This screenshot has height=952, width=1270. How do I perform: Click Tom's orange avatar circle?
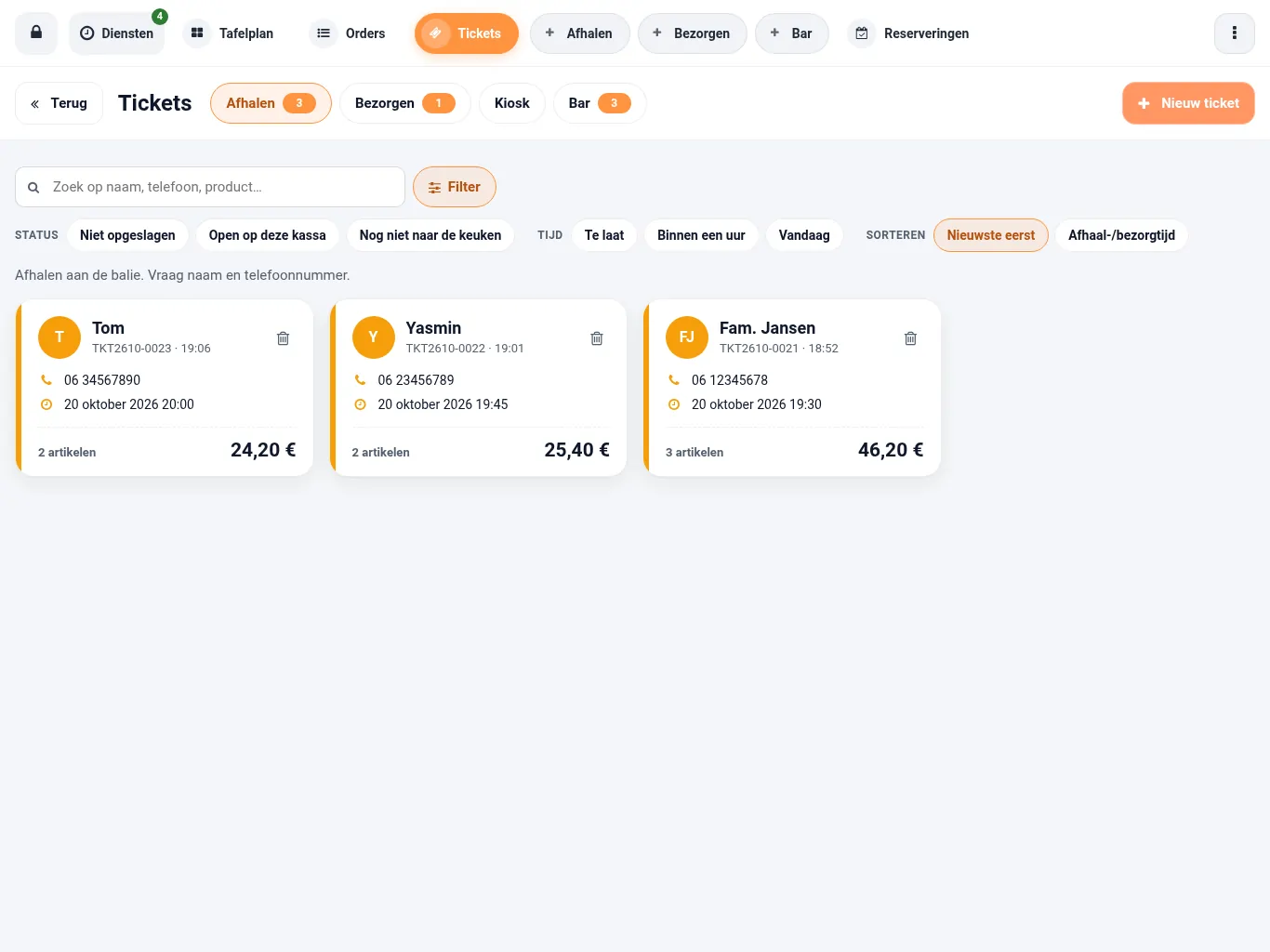pos(60,337)
